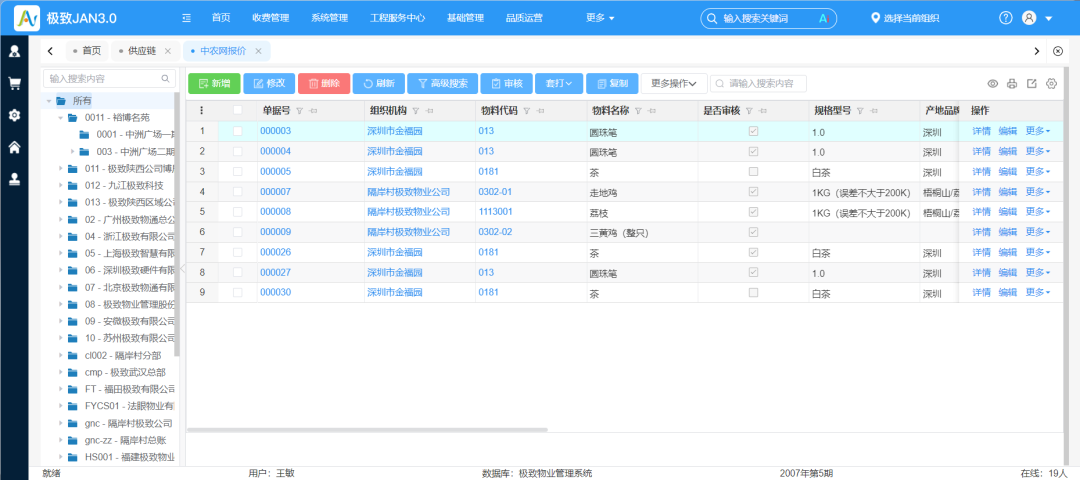Click the 审核 button
Image resolution: width=1080 pixels, height=480 pixels.
tap(506, 84)
